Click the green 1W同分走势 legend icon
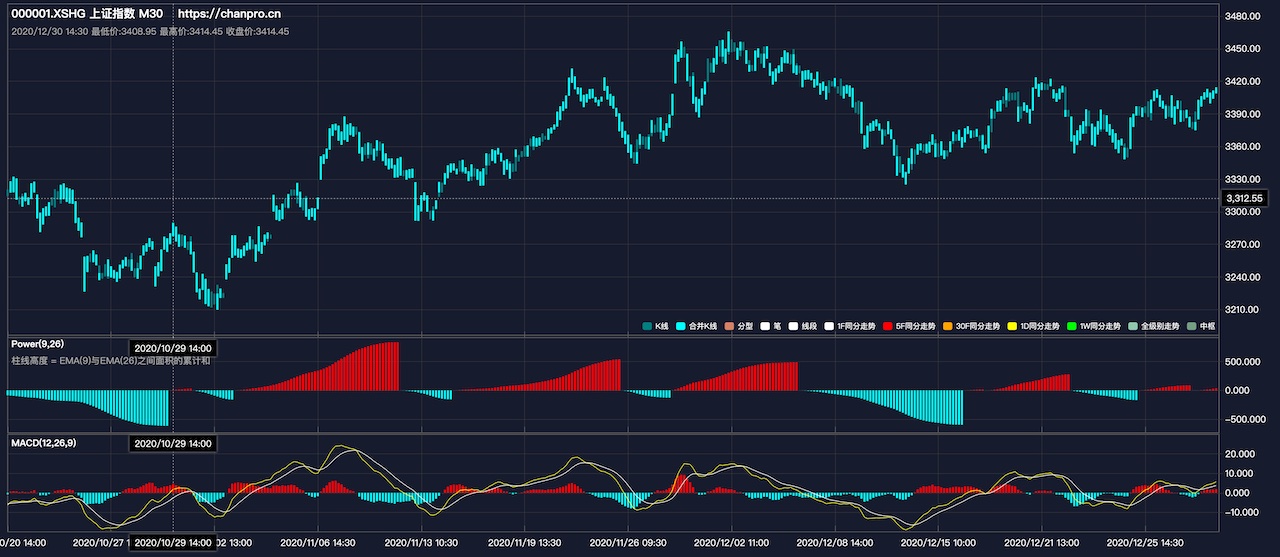The width and height of the screenshot is (1280, 557). coord(1071,327)
